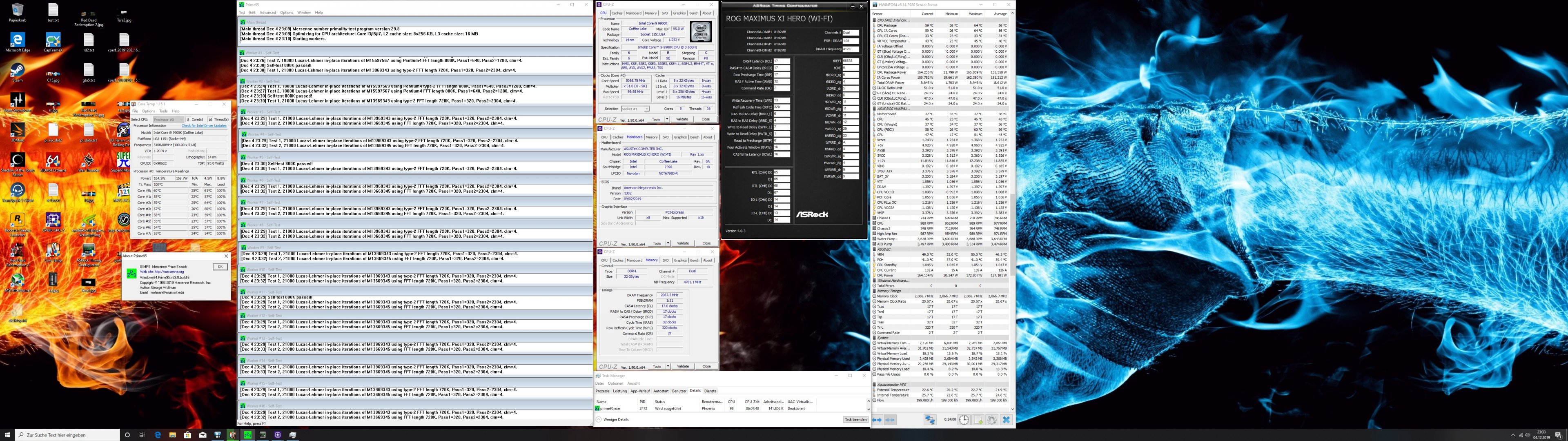Reset HWiNFO clock timer icon

[x=964, y=420]
